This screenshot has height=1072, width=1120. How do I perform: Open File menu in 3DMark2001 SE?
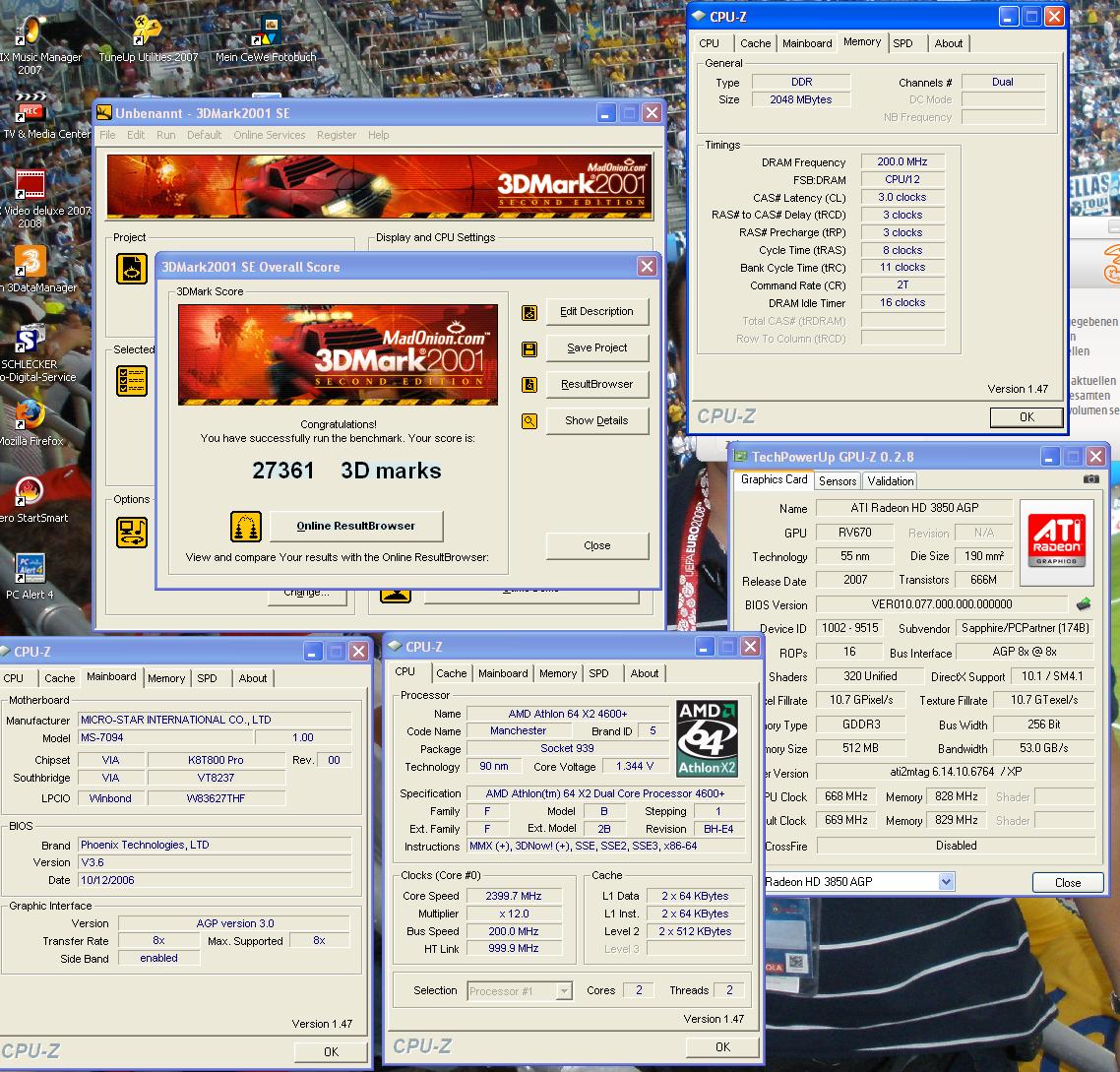[x=107, y=135]
